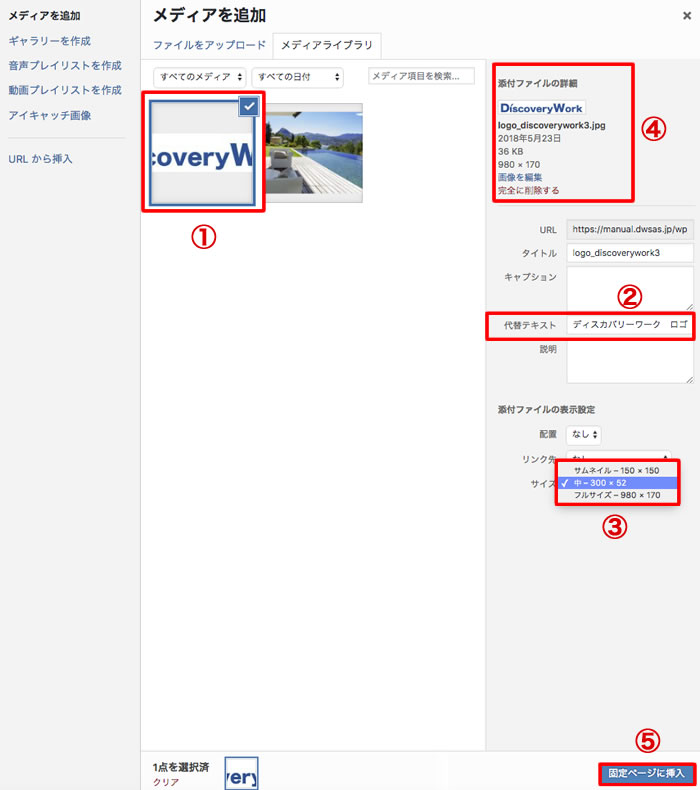The height and width of the screenshot is (790, 700).
Task: Select the 中 – 300 × 52 size option
Action: (x=616, y=482)
